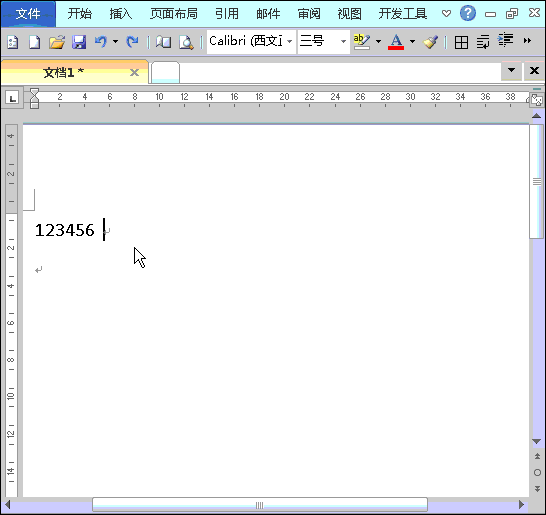Open the 文件 menu
The width and height of the screenshot is (546, 515).
pos(28,14)
